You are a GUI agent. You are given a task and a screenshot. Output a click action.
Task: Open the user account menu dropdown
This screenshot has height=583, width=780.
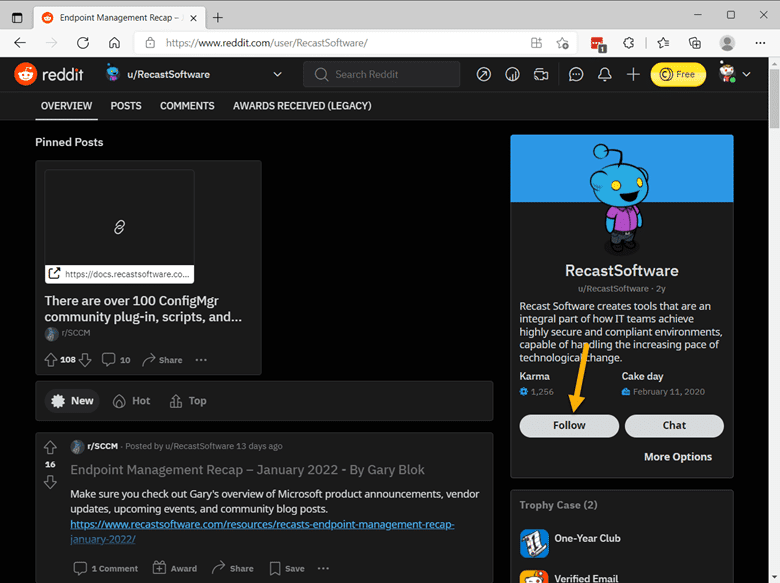coord(735,74)
